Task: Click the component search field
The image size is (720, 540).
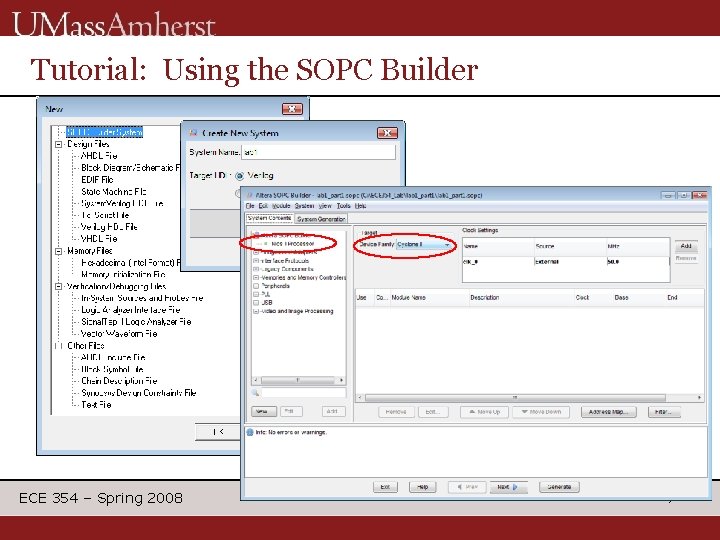Action: pyautogui.click(x=303, y=393)
